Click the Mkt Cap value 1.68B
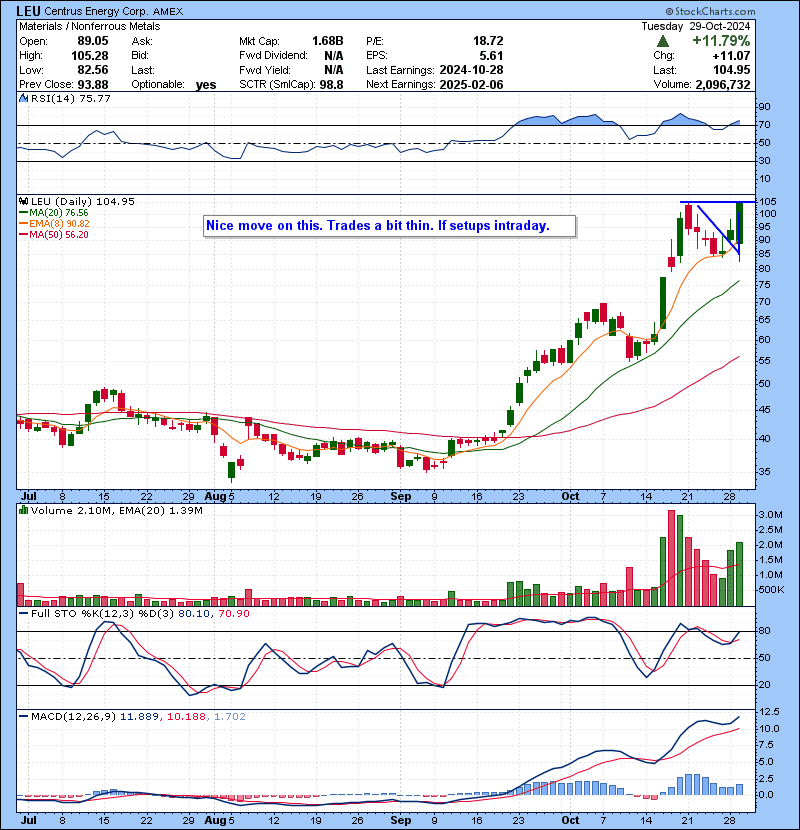Image resolution: width=800 pixels, height=830 pixels. pos(327,41)
